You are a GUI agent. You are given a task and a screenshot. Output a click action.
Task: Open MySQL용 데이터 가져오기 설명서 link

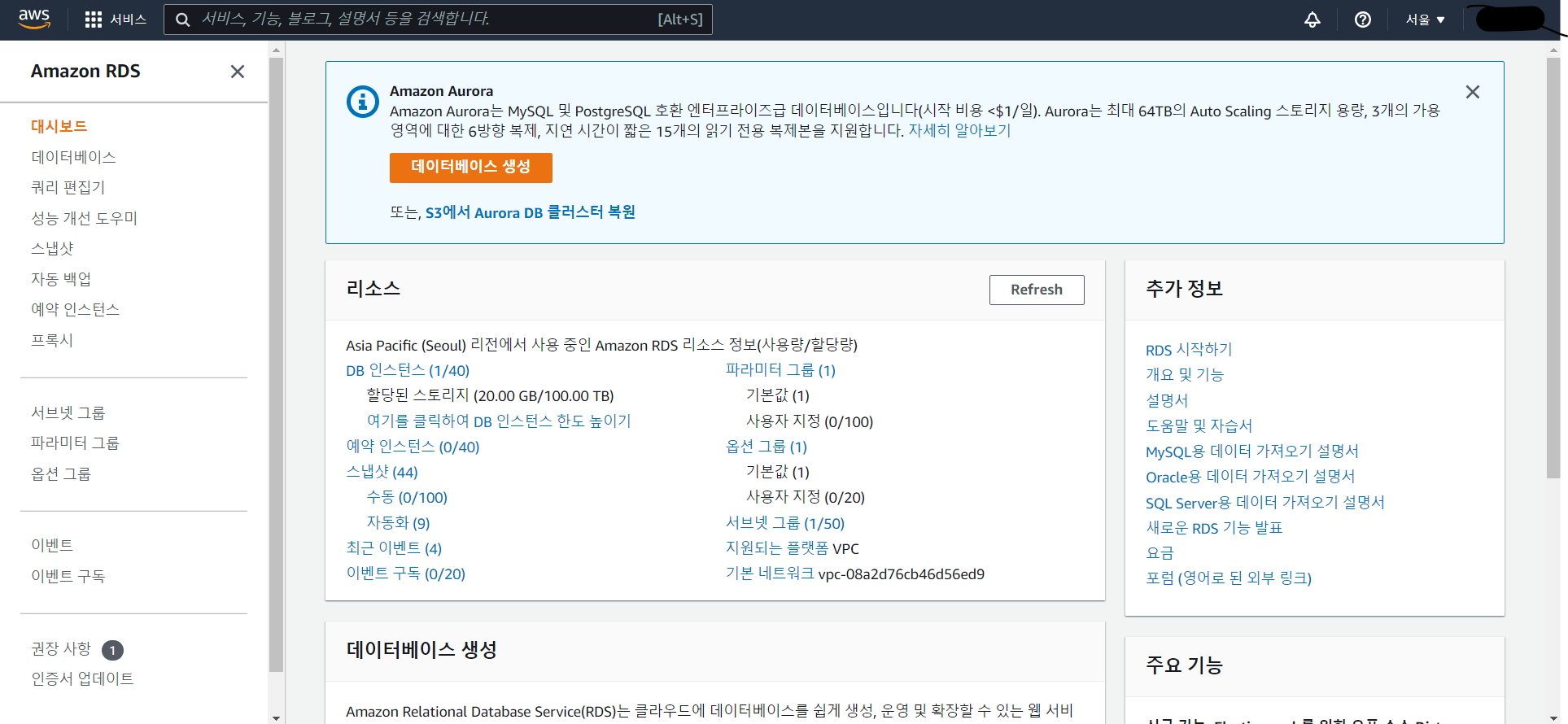1252,451
